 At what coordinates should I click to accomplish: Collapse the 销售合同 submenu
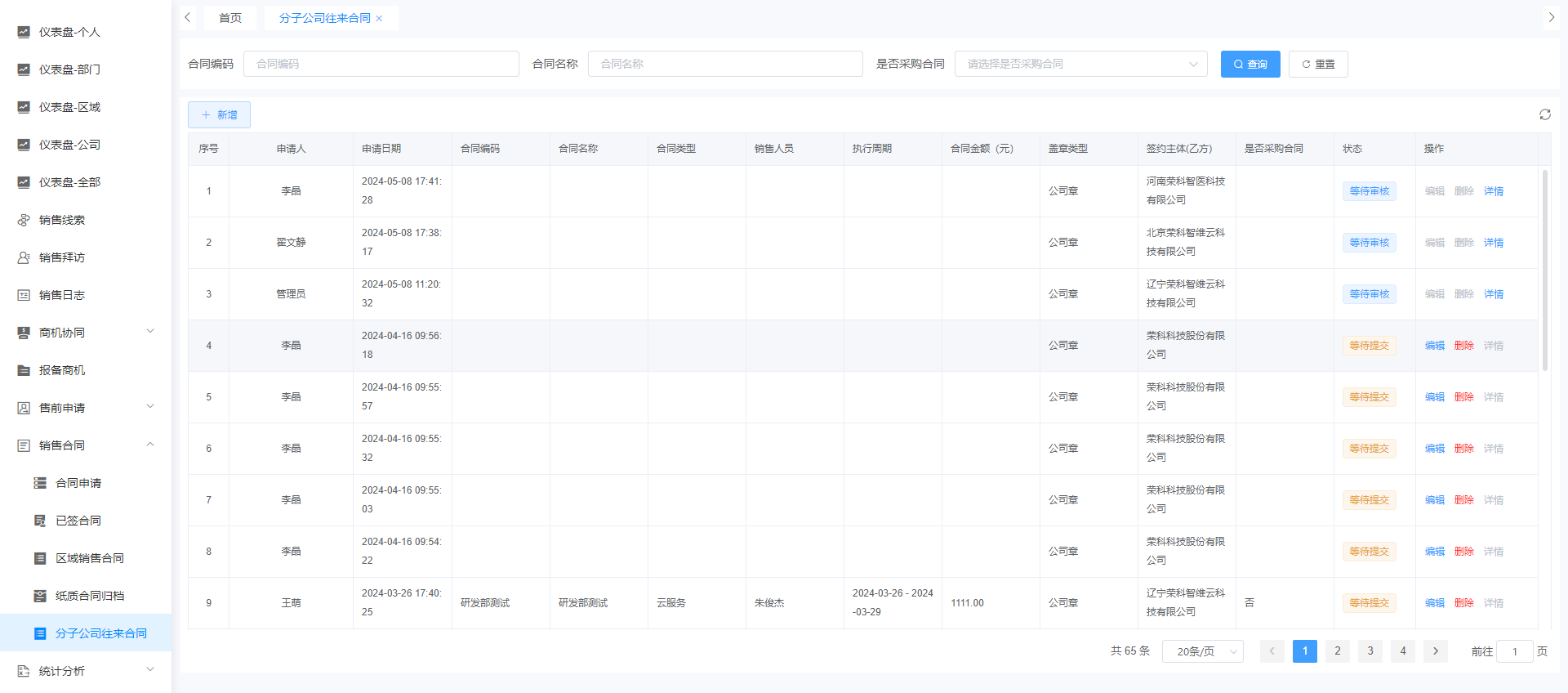tap(150, 445)
